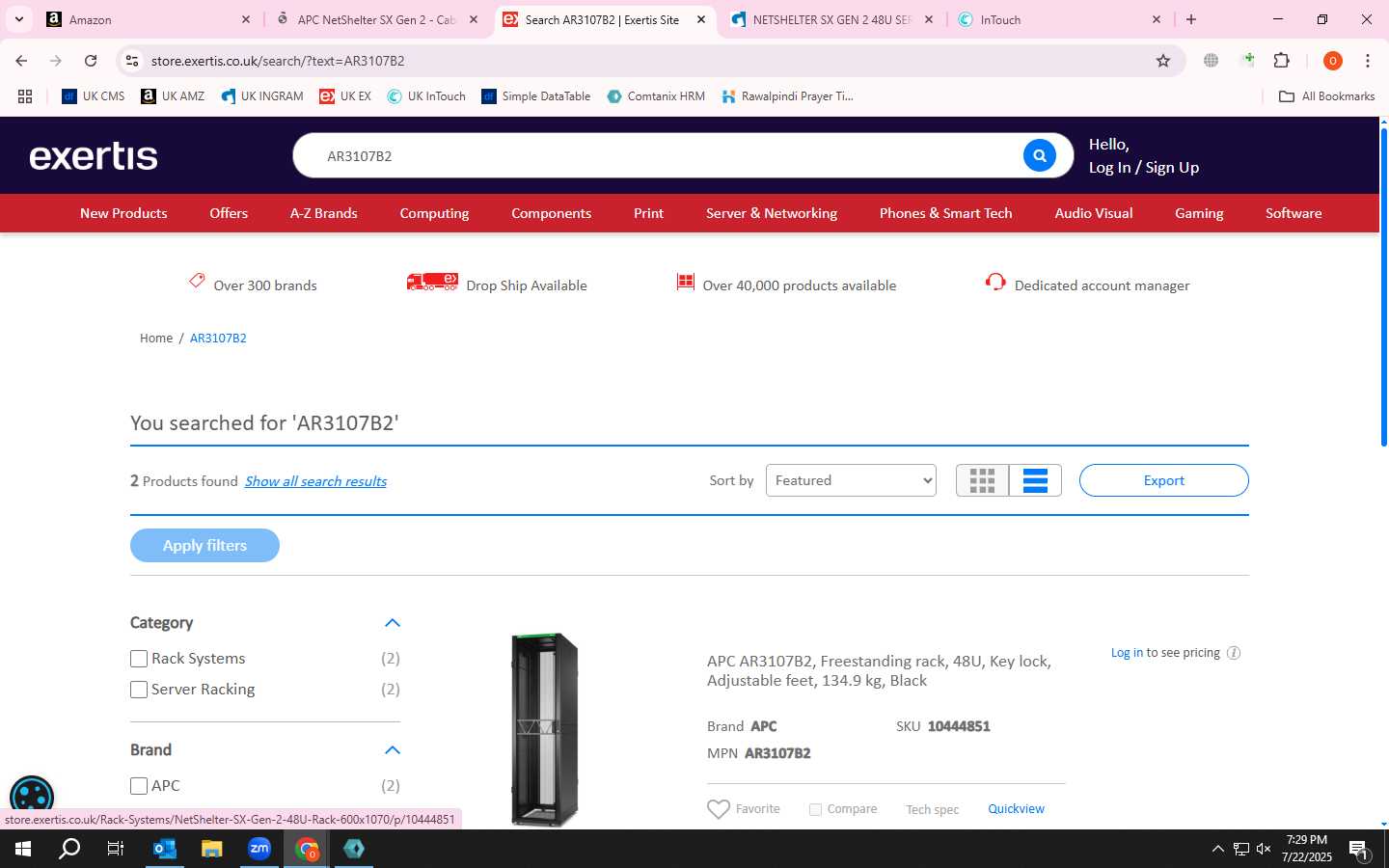Open the exertis logo home link
Image resolution: width=1389 pixels, height=868 pixels.
point(94,155)
